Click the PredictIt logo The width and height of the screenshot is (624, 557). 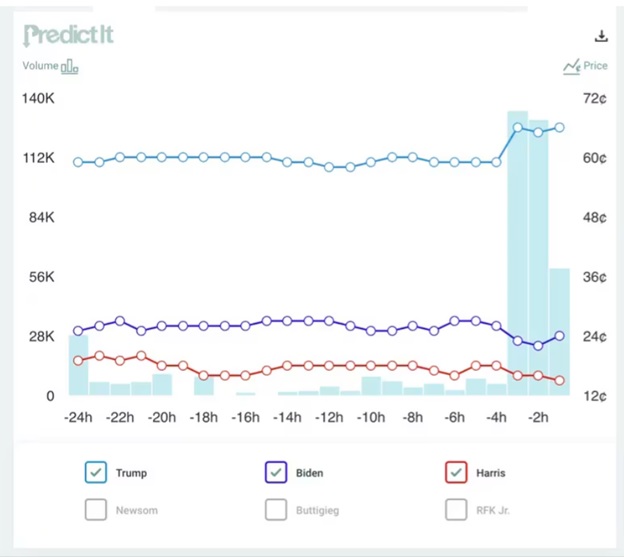(68, 35)
